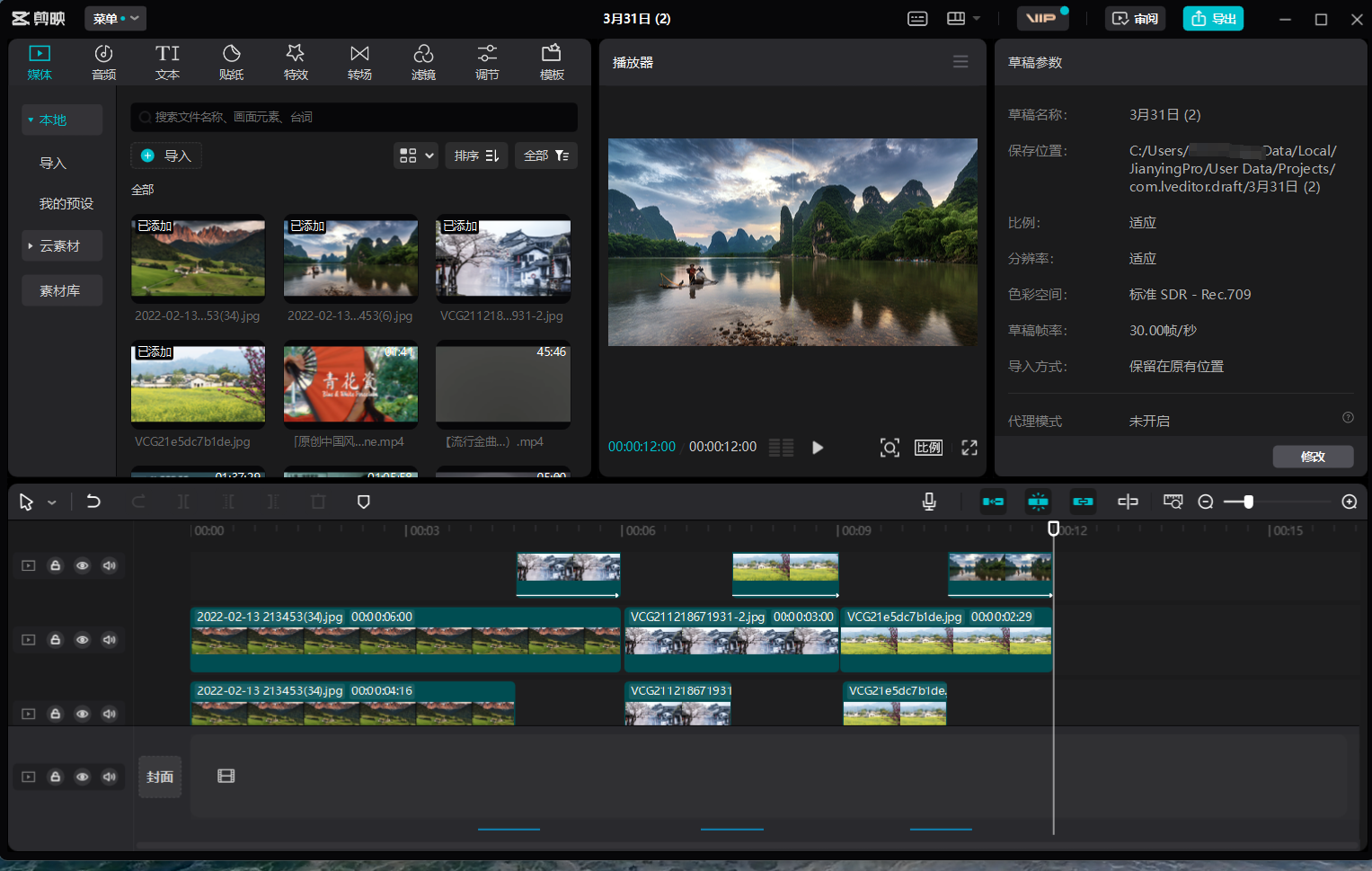Select thumbnail 2022-02-13...53(34).jpg
The image size is (1372, 871).
198,258
